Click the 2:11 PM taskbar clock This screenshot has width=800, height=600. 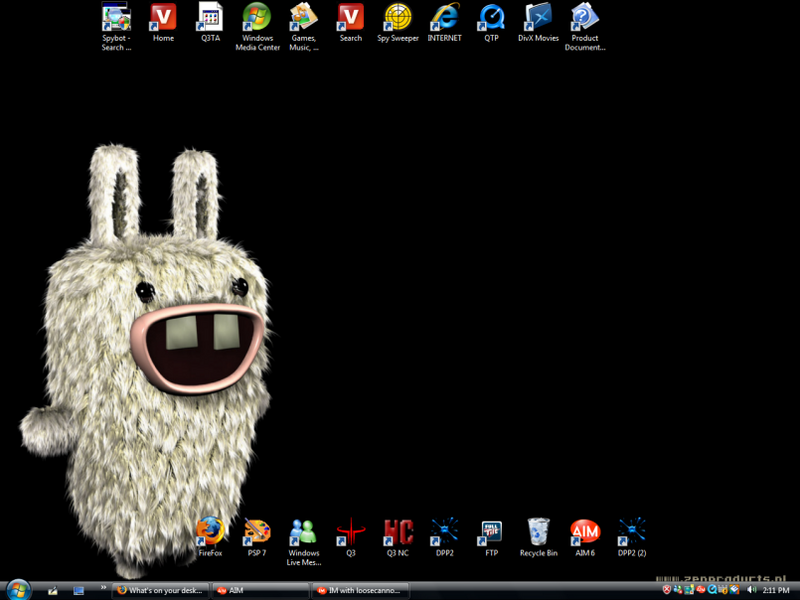(x=776, y=590)
